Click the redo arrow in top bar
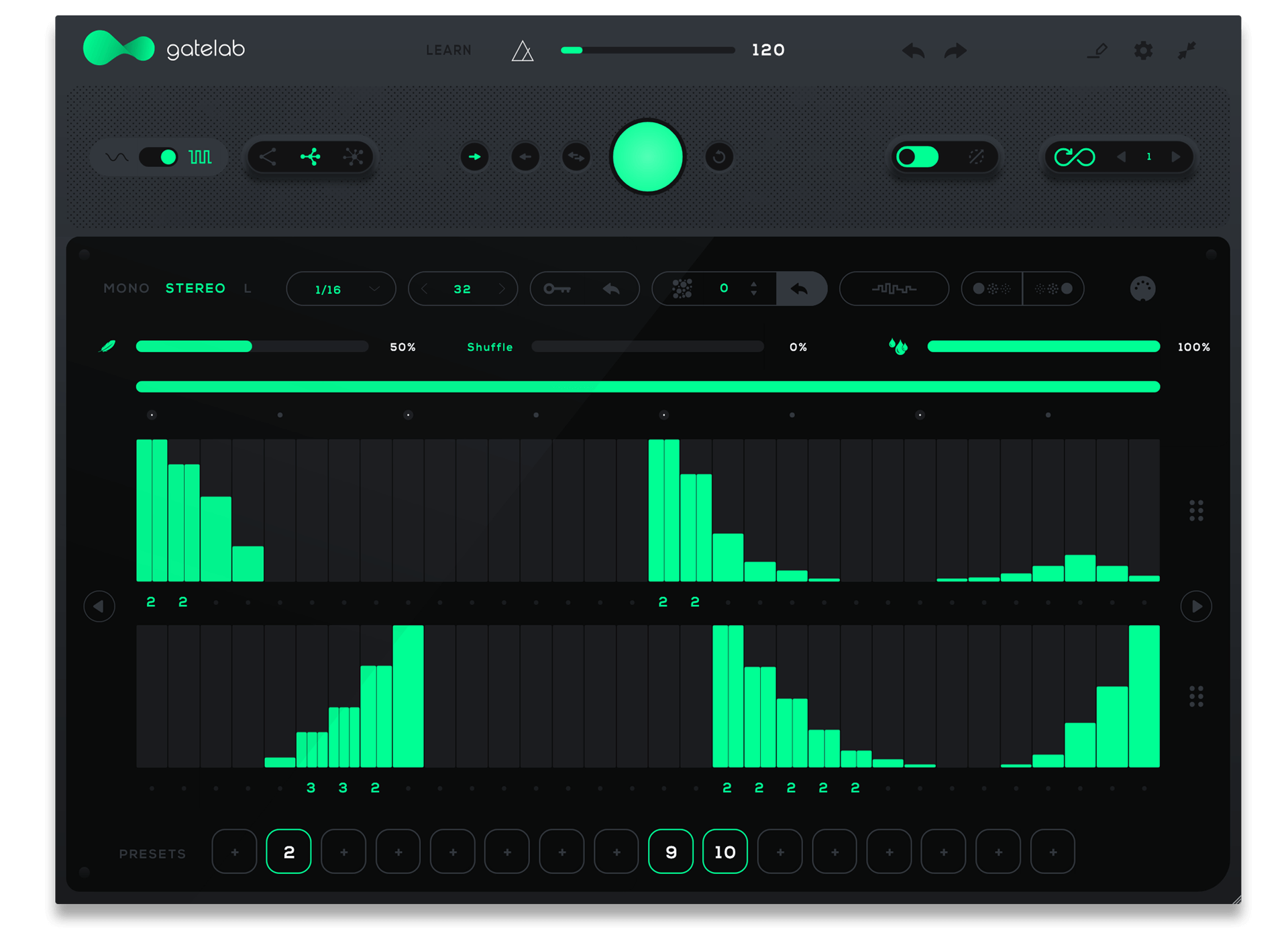The height and width of the screenshot is (941, 1288). pyautogui.click(x=955, y=51)
